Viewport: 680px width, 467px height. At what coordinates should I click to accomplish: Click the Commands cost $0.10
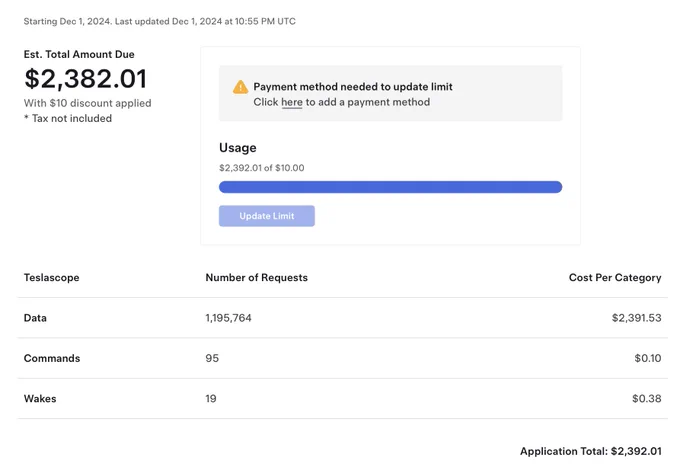(648, 358)
